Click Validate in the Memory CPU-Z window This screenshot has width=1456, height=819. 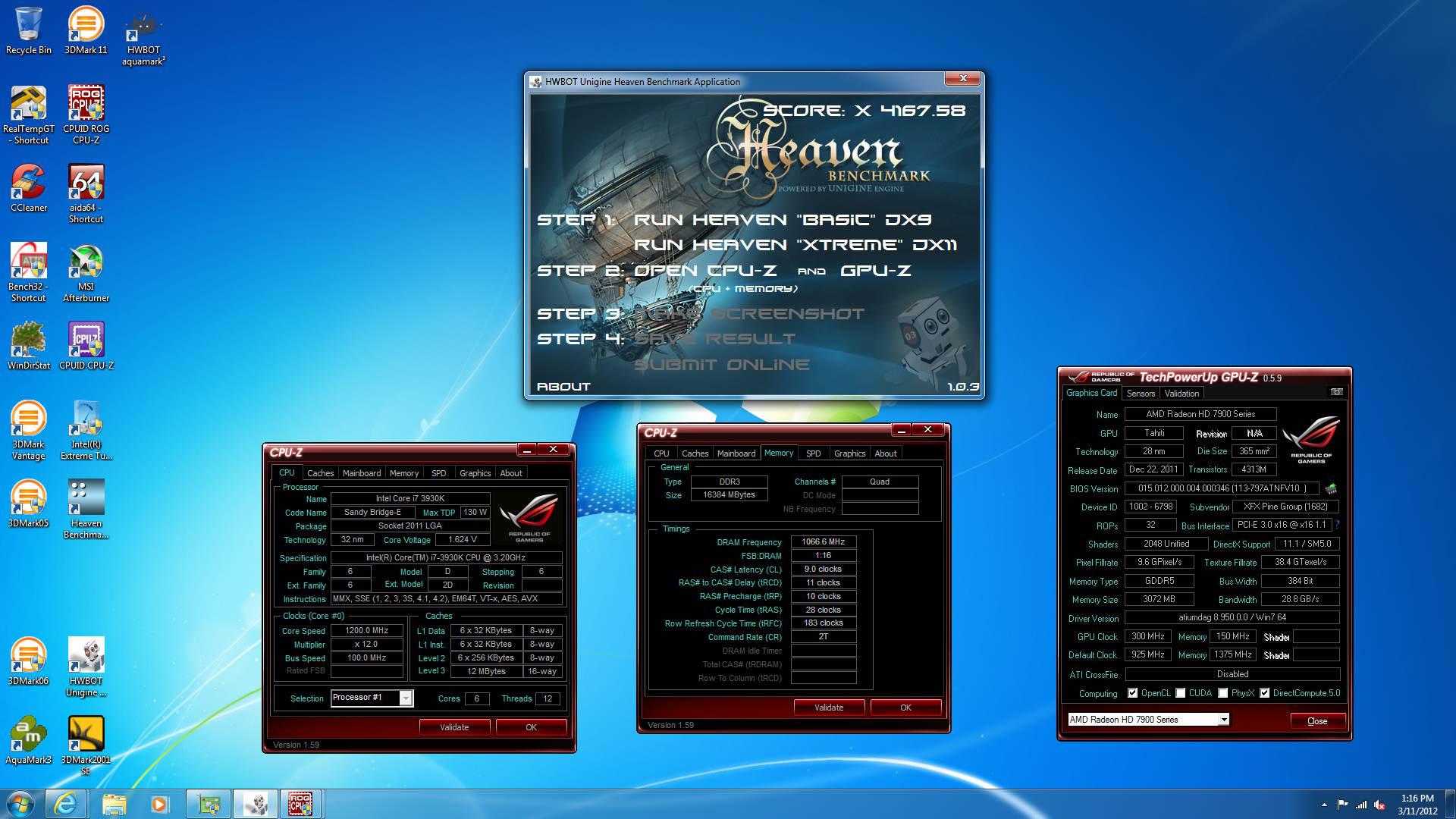(829, 708)
